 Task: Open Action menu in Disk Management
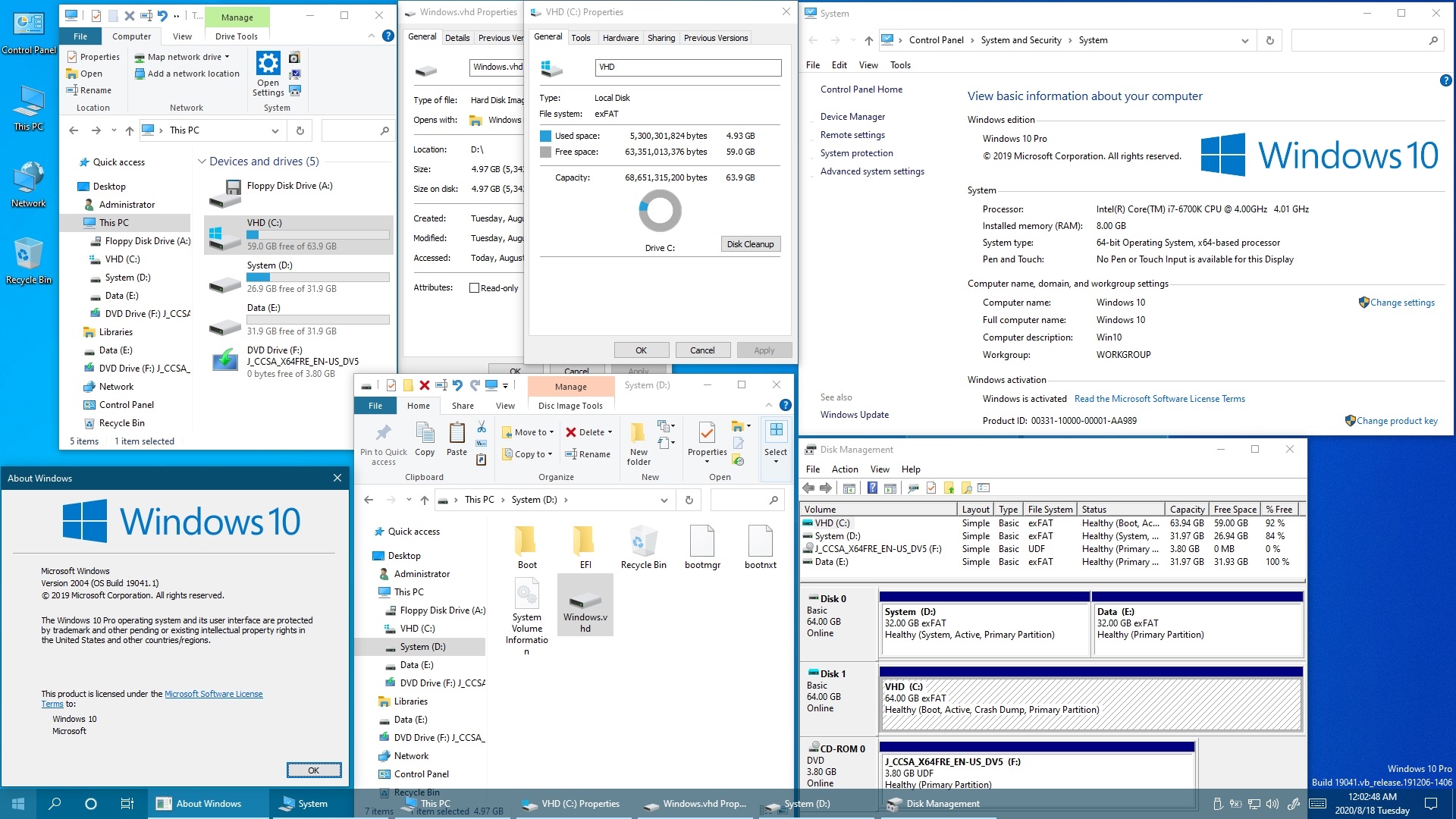tap(845, 469)
